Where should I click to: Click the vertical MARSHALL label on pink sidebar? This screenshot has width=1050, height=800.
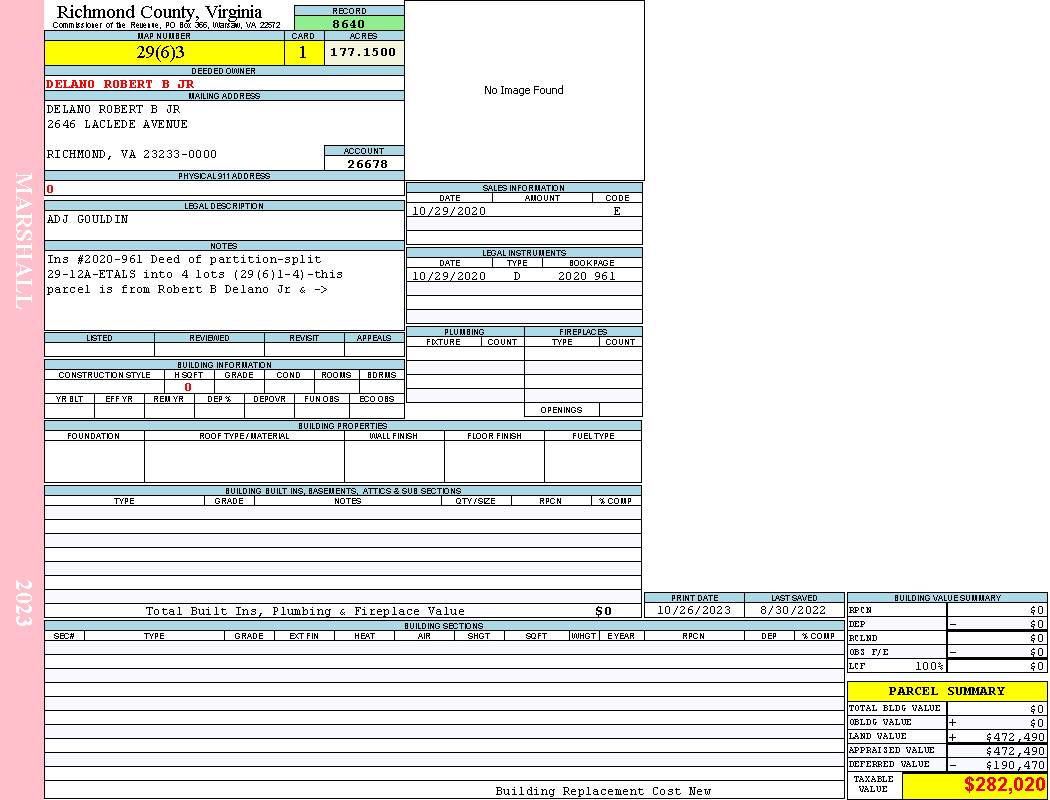coord(24,240)
